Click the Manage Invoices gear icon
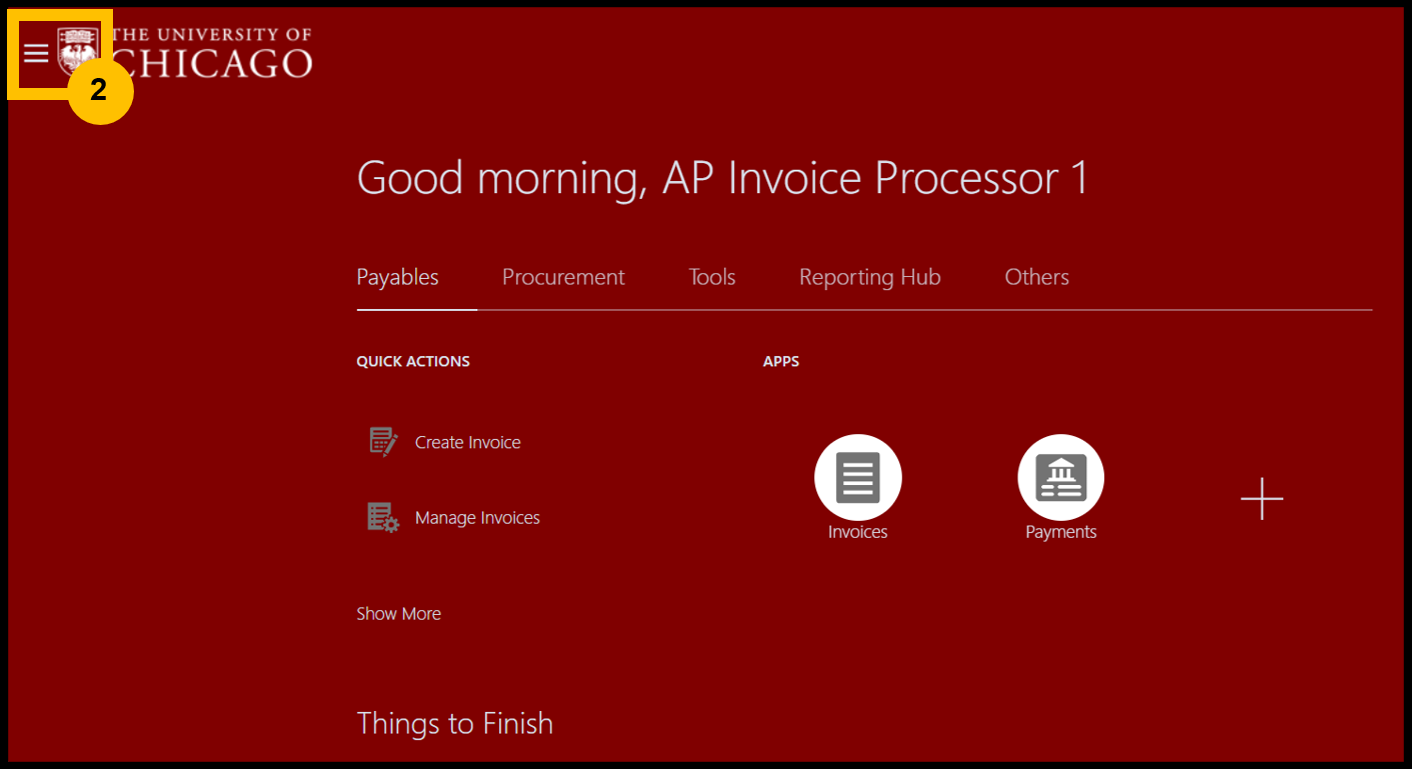Screen dimensions: 1412x769 [x=383, y=518]
